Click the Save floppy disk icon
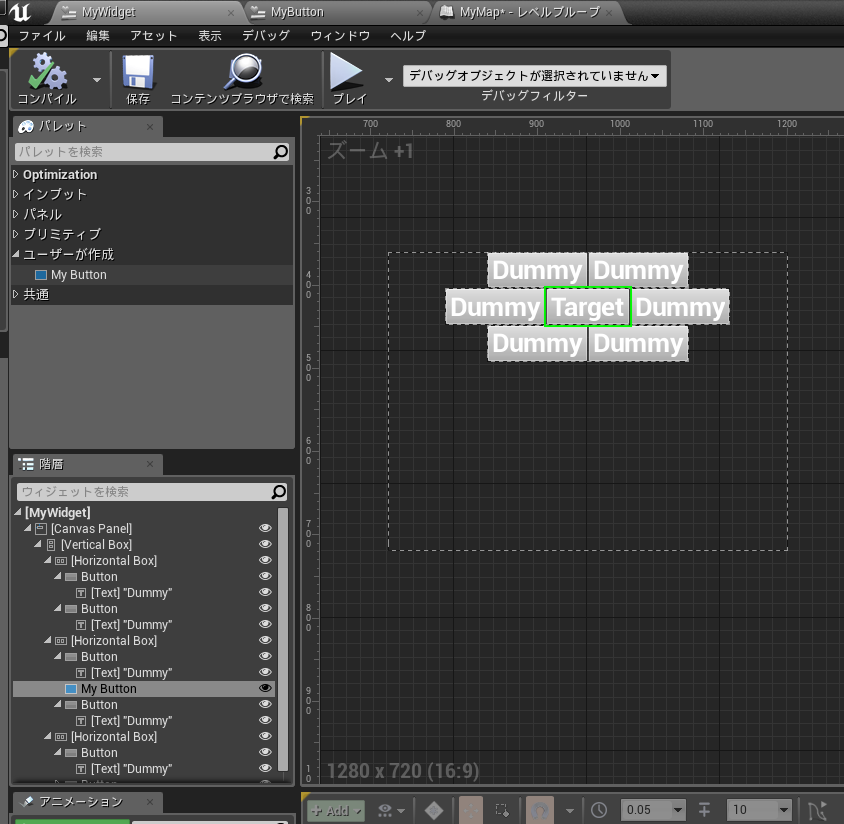The width and height of the screenshot is (844, 824). 138,72
